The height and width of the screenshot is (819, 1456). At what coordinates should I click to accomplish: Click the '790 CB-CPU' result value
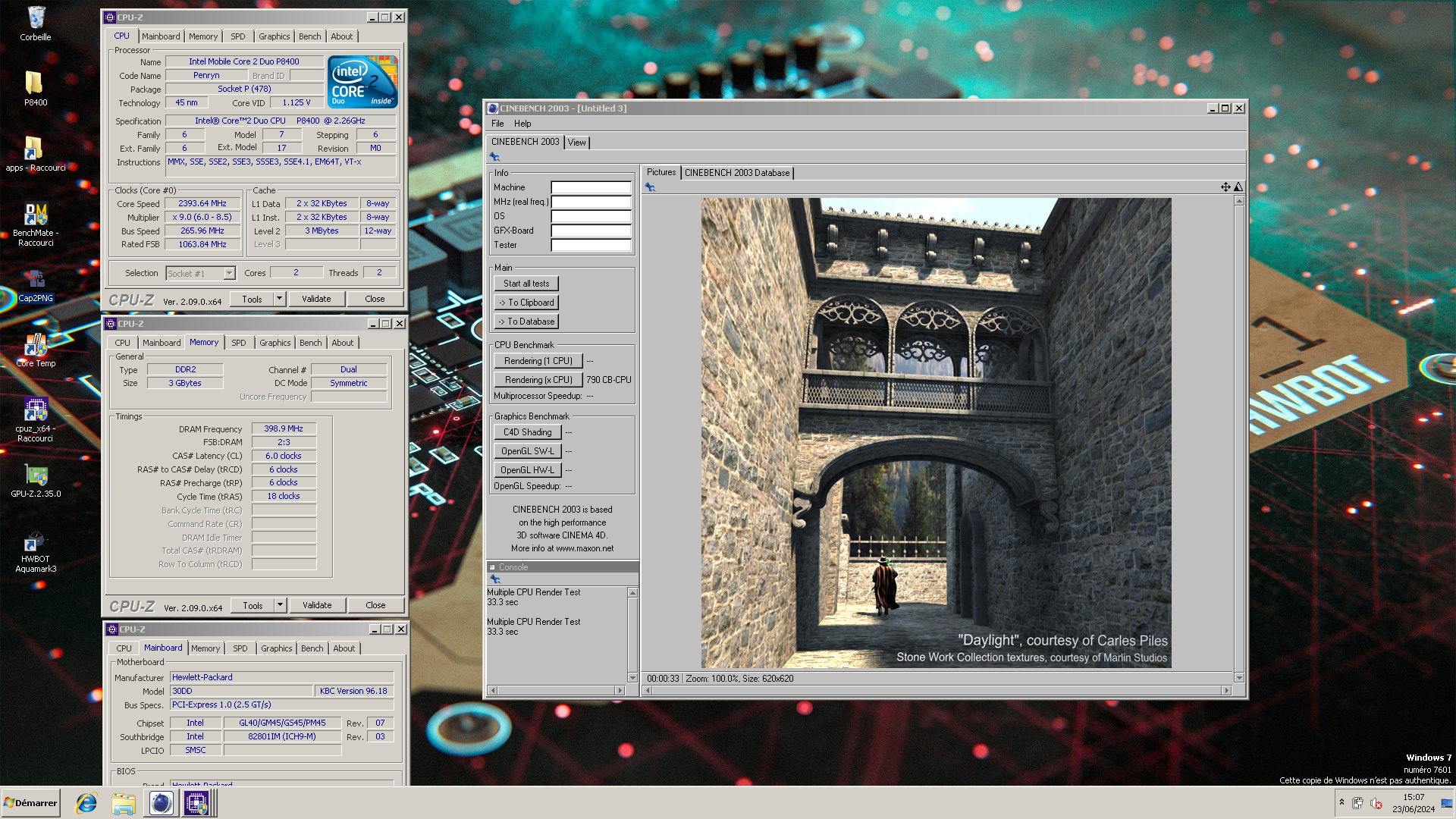point(608,380)
